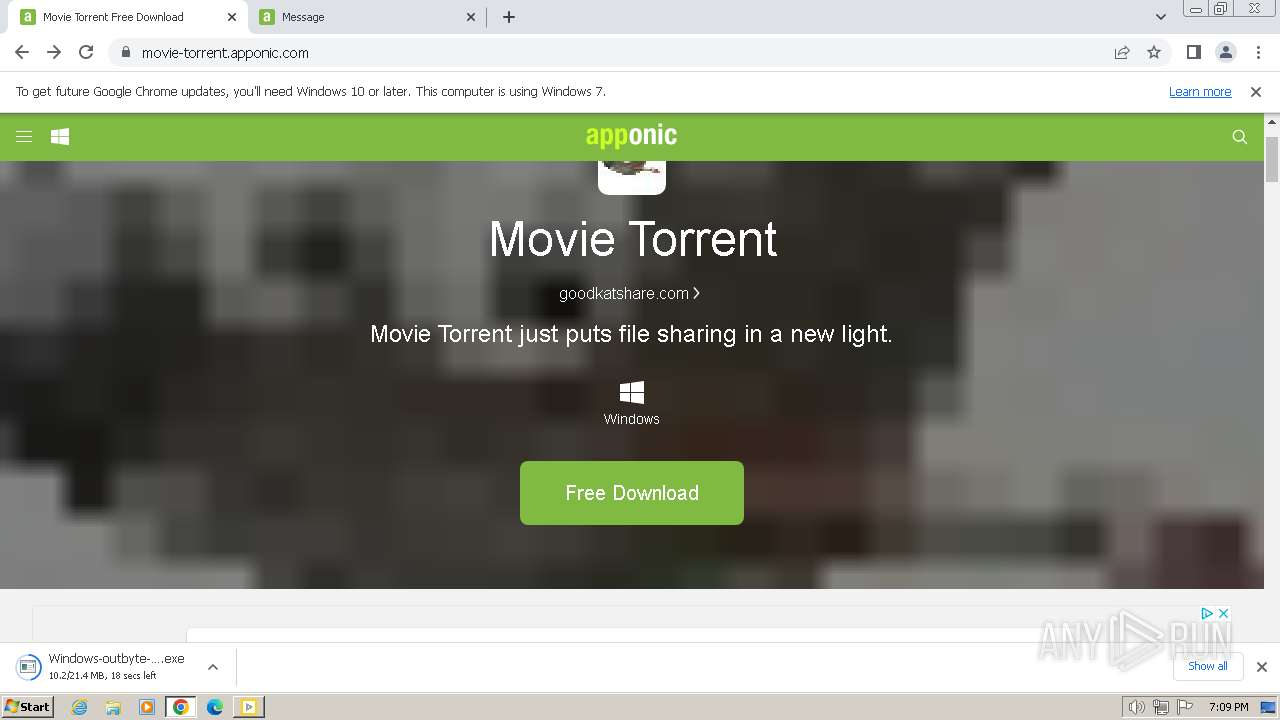The height and width of the screenshot is (720, 1280).
Task: Open the apponic site search
Action: (x=1240, y=137)
